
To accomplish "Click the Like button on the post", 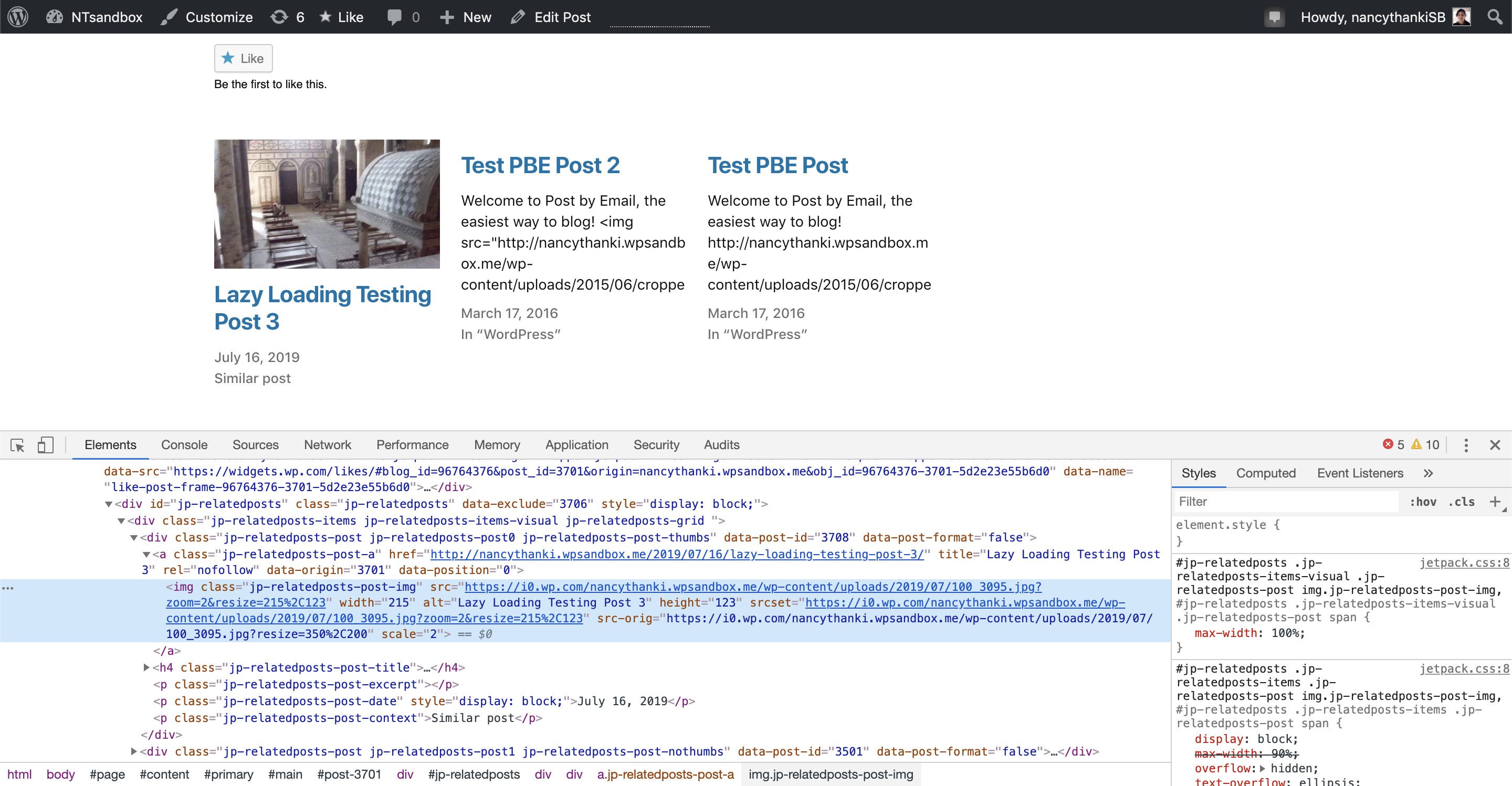I will click(243, 58).
